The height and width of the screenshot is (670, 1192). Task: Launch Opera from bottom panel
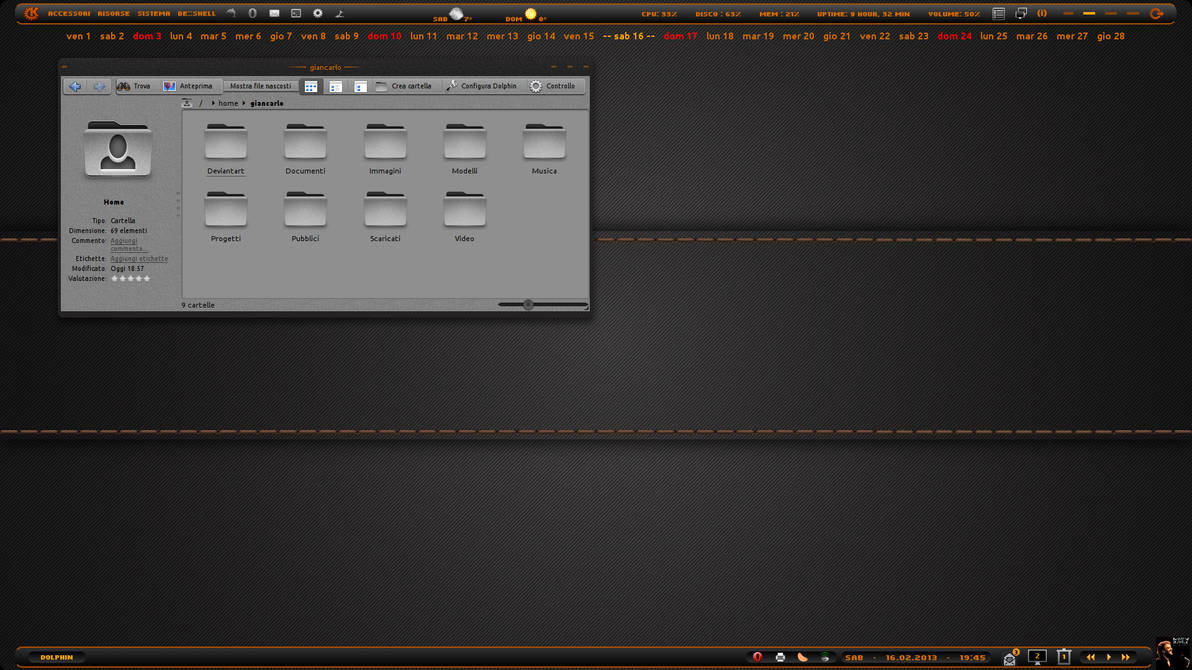[757, 657]
